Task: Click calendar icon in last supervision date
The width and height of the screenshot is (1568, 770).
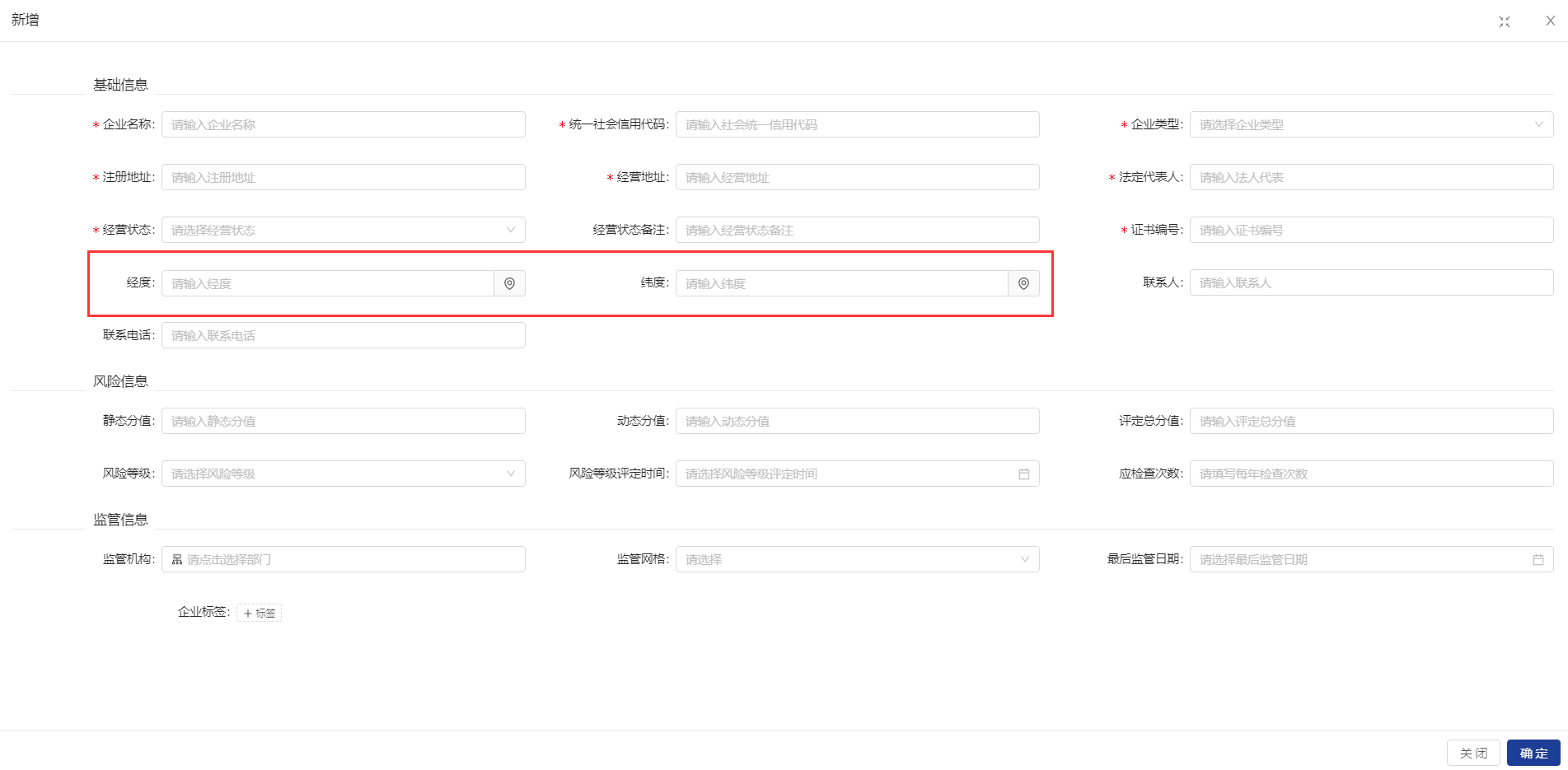Action: [1538, 560]
